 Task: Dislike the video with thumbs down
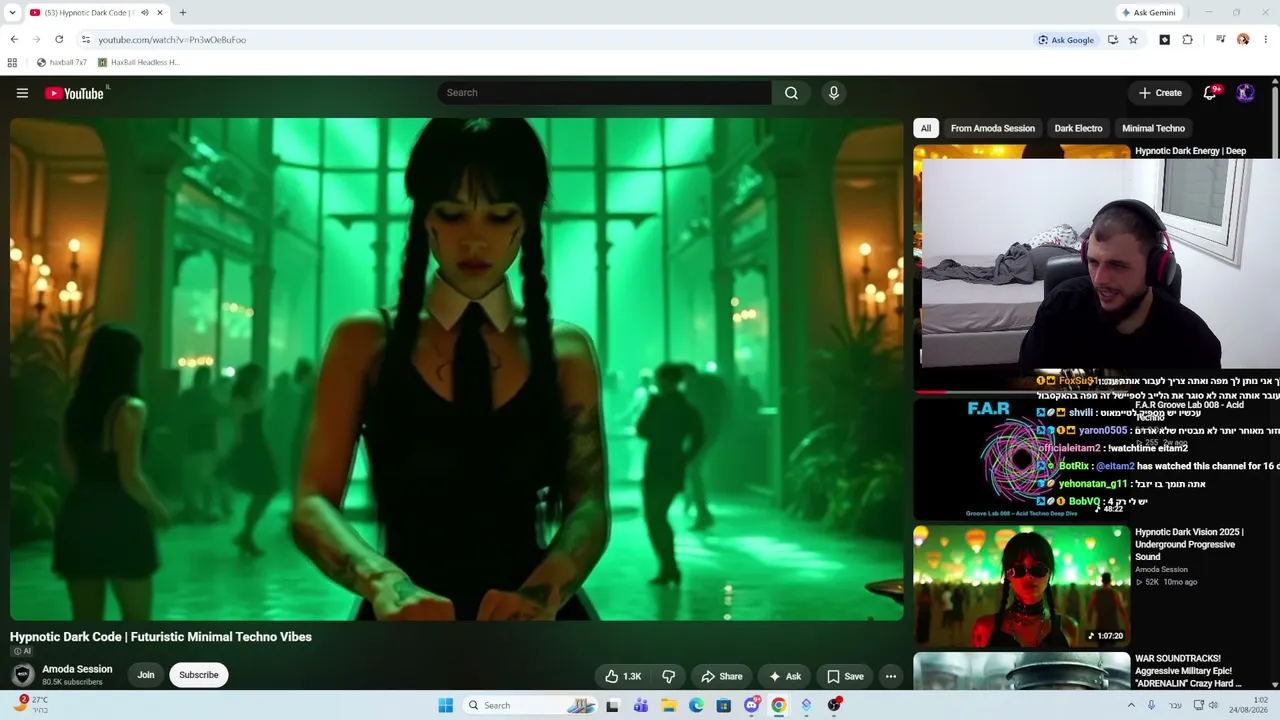[668, 676]
